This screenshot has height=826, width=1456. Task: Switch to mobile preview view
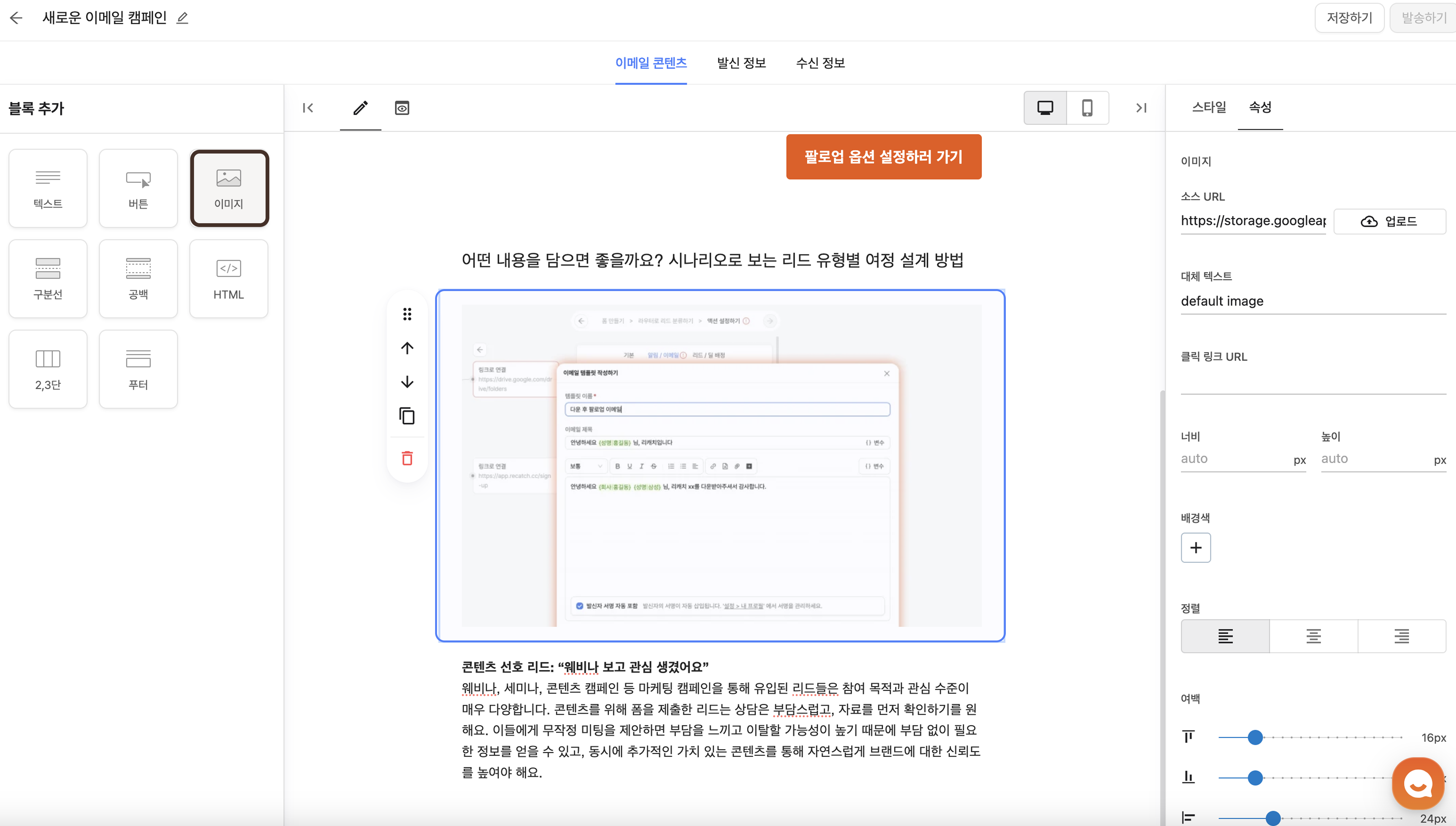1087,108
